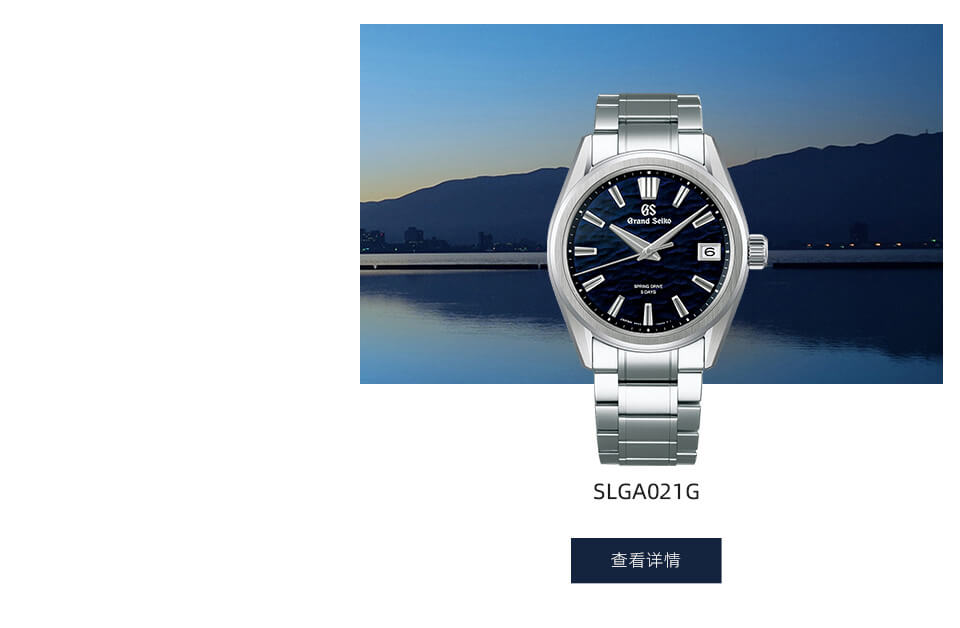960x628 pixels.
Task: Click the lower steel bracelet below banner
Action: point(648,424)
